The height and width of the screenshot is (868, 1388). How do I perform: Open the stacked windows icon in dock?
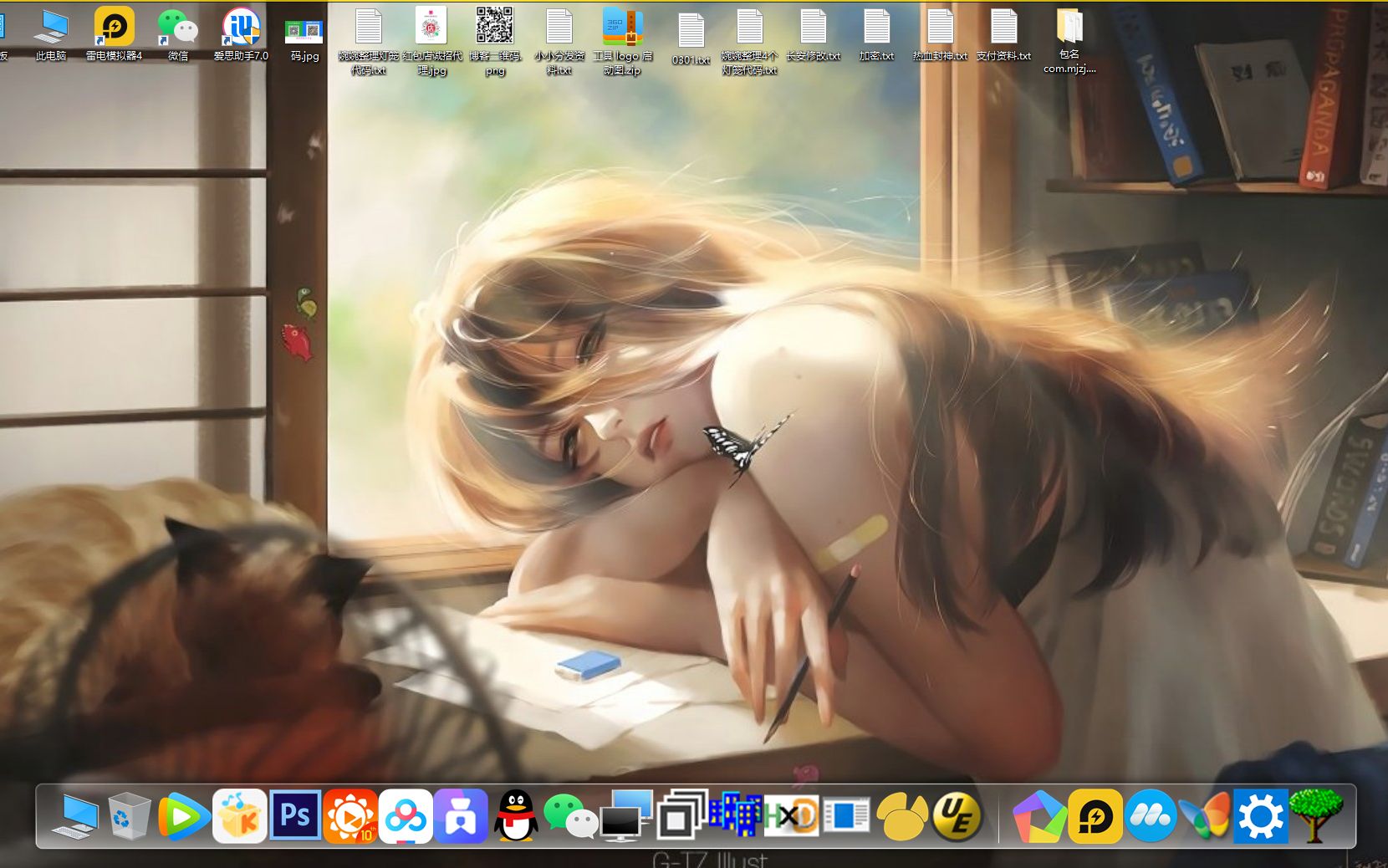681,814
